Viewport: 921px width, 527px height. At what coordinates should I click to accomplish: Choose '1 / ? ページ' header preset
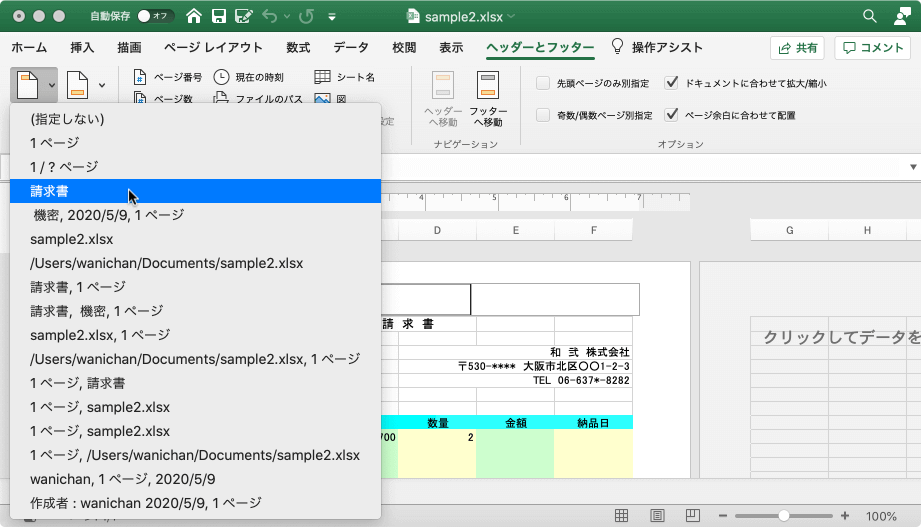(x=195, y=167)
